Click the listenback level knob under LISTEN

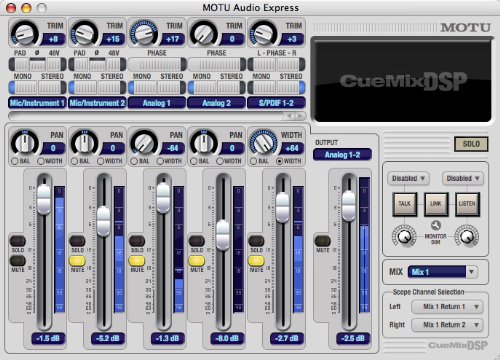coord(467,236)
